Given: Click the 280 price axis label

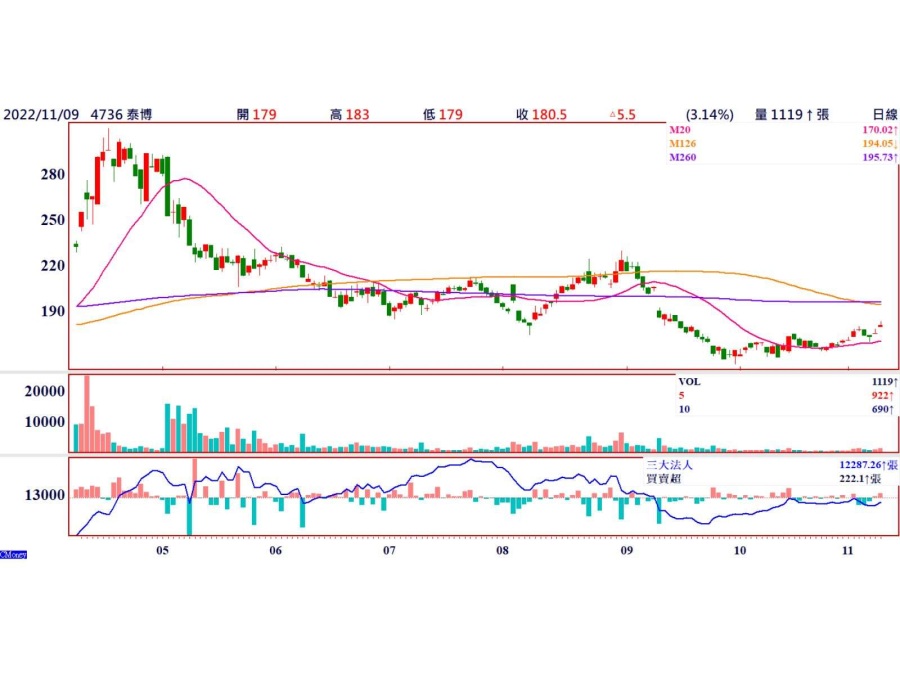Looking at the screenshot, I should point(52,175).
